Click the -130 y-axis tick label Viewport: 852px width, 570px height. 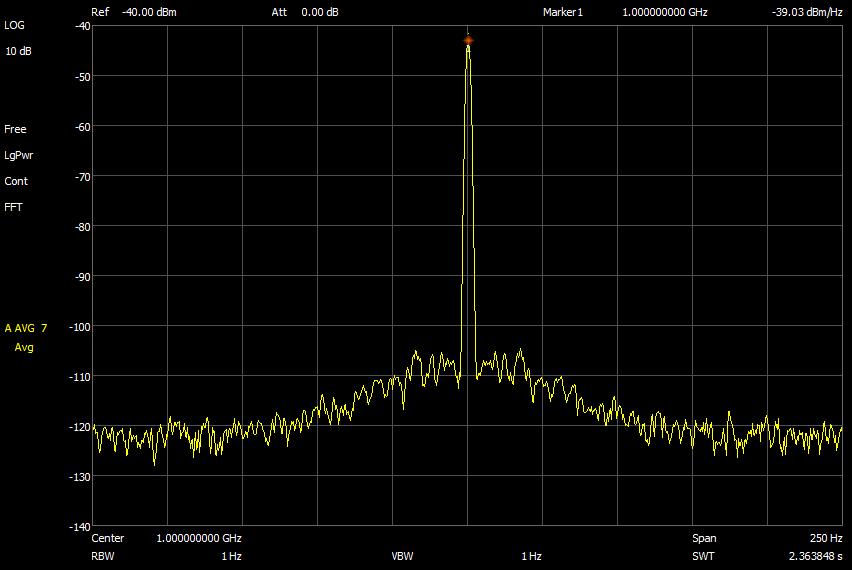(x=80, y=477)
